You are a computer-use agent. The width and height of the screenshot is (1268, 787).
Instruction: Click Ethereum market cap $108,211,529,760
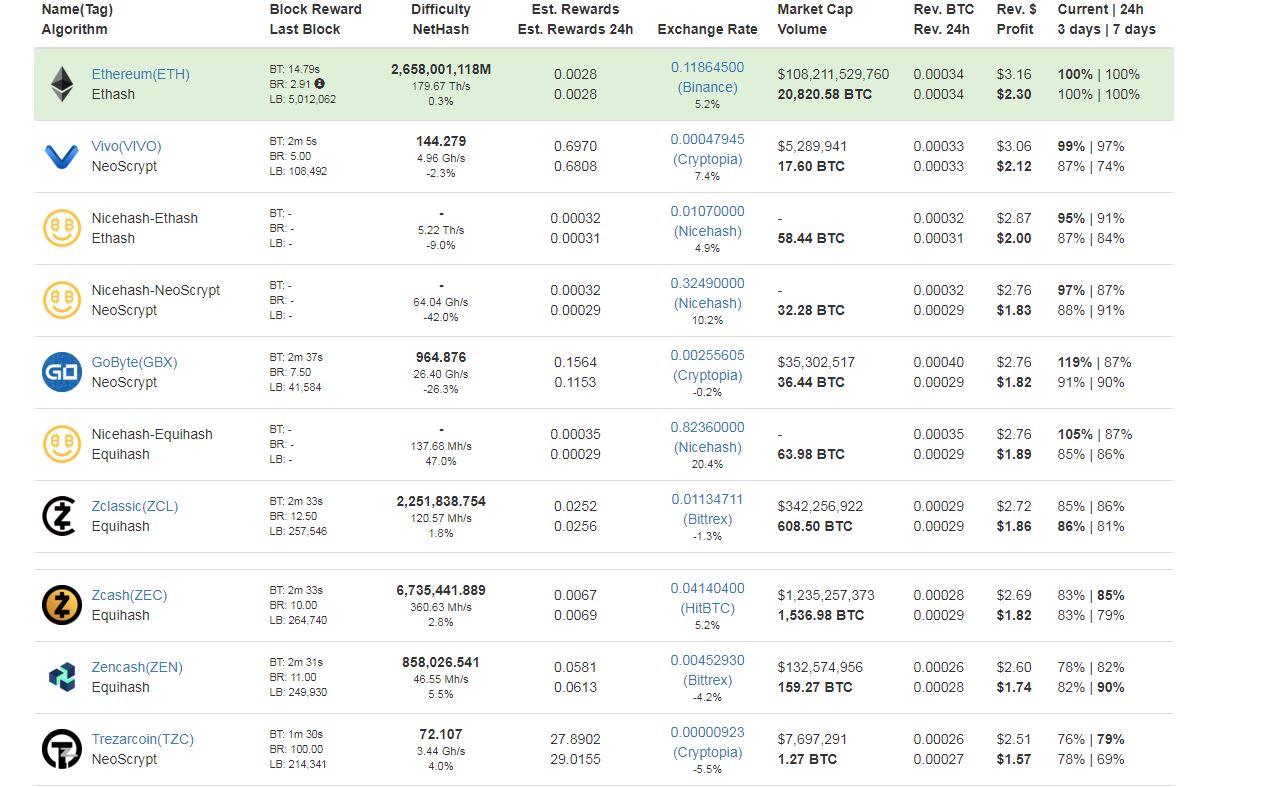(833, 74)
